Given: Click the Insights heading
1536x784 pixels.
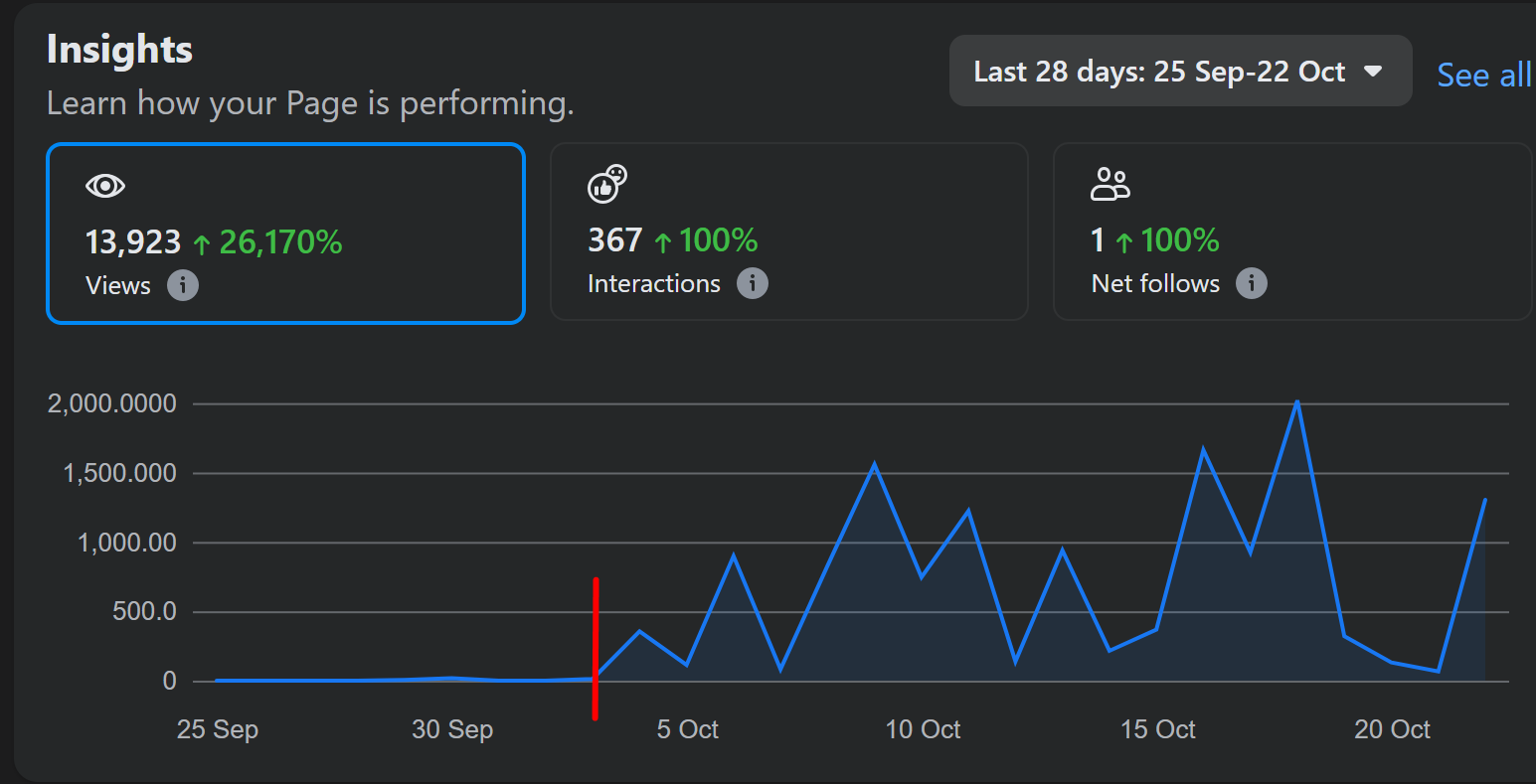Looking at the screenshot, I should point(119,50).
